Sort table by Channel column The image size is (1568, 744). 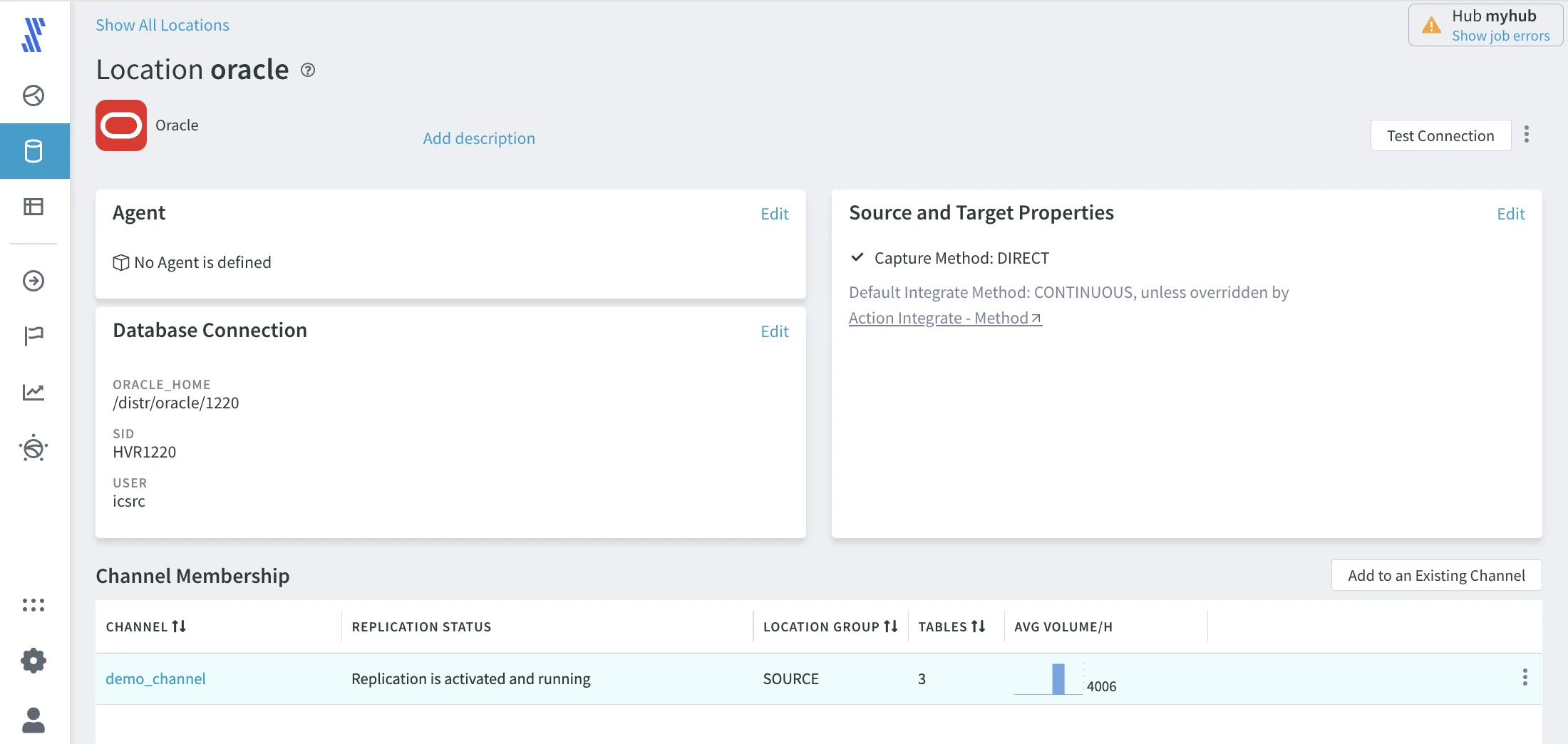click(x=179, y=626)
